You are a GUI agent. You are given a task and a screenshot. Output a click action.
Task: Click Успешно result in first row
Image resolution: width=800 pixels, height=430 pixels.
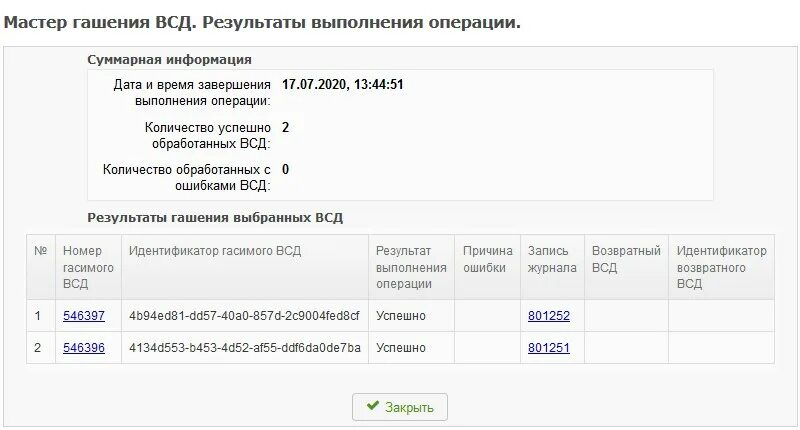coord(400,316)
